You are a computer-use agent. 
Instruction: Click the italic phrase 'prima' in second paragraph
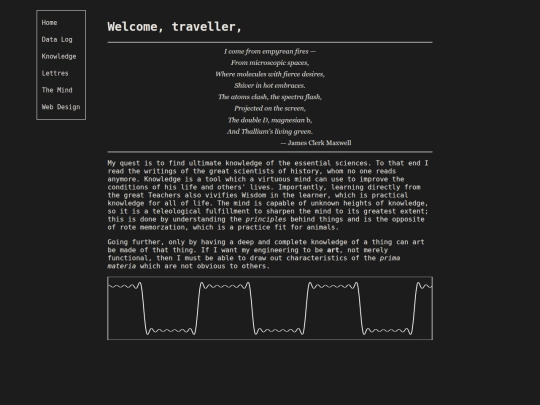coord(390,258)
